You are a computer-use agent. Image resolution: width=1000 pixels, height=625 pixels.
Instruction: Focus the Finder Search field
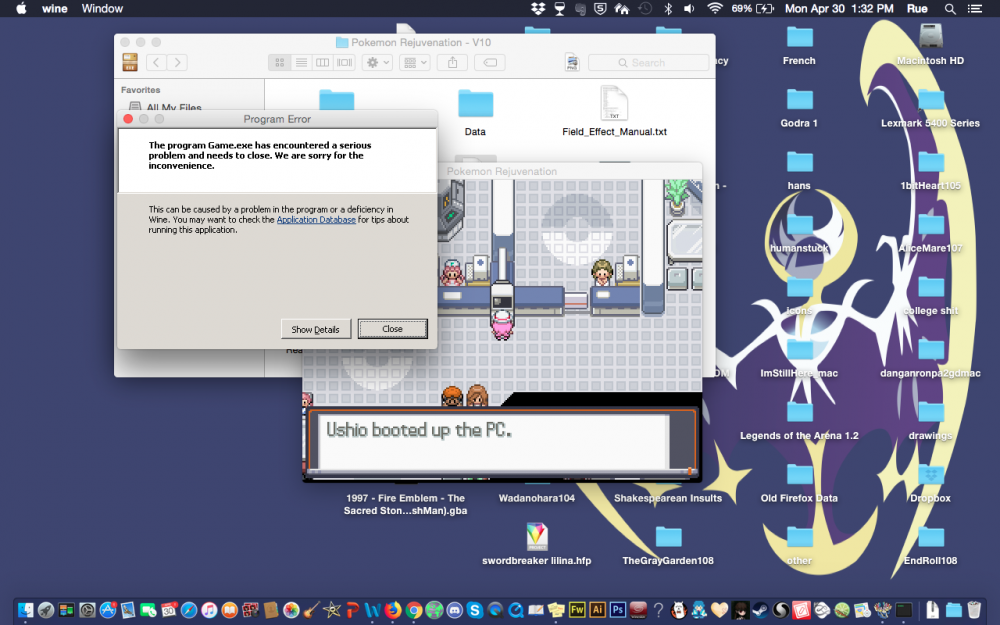(648, 62)
